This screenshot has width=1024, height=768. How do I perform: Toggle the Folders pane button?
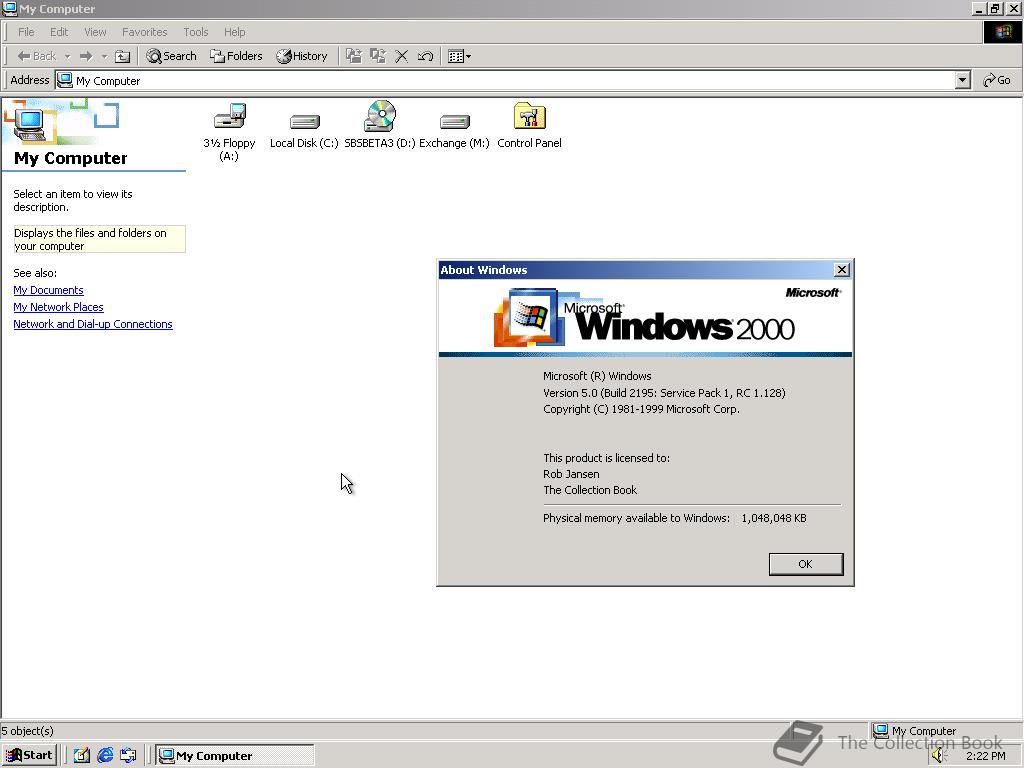point(236,56)
